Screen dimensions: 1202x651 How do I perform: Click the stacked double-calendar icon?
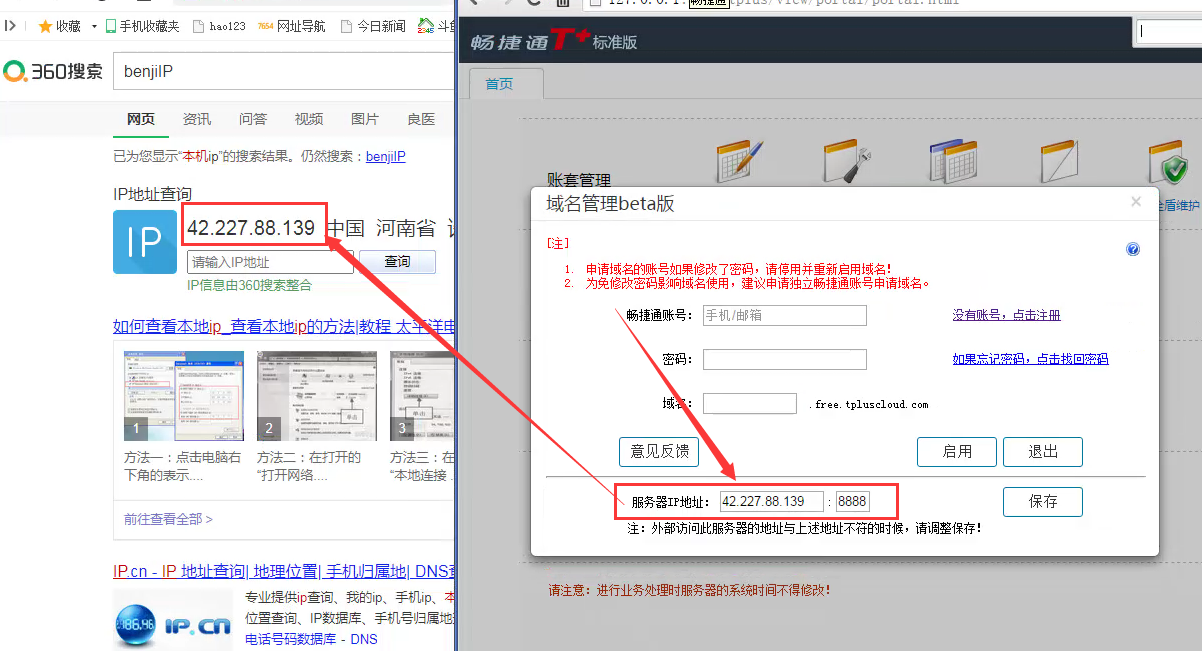point(953,162)
